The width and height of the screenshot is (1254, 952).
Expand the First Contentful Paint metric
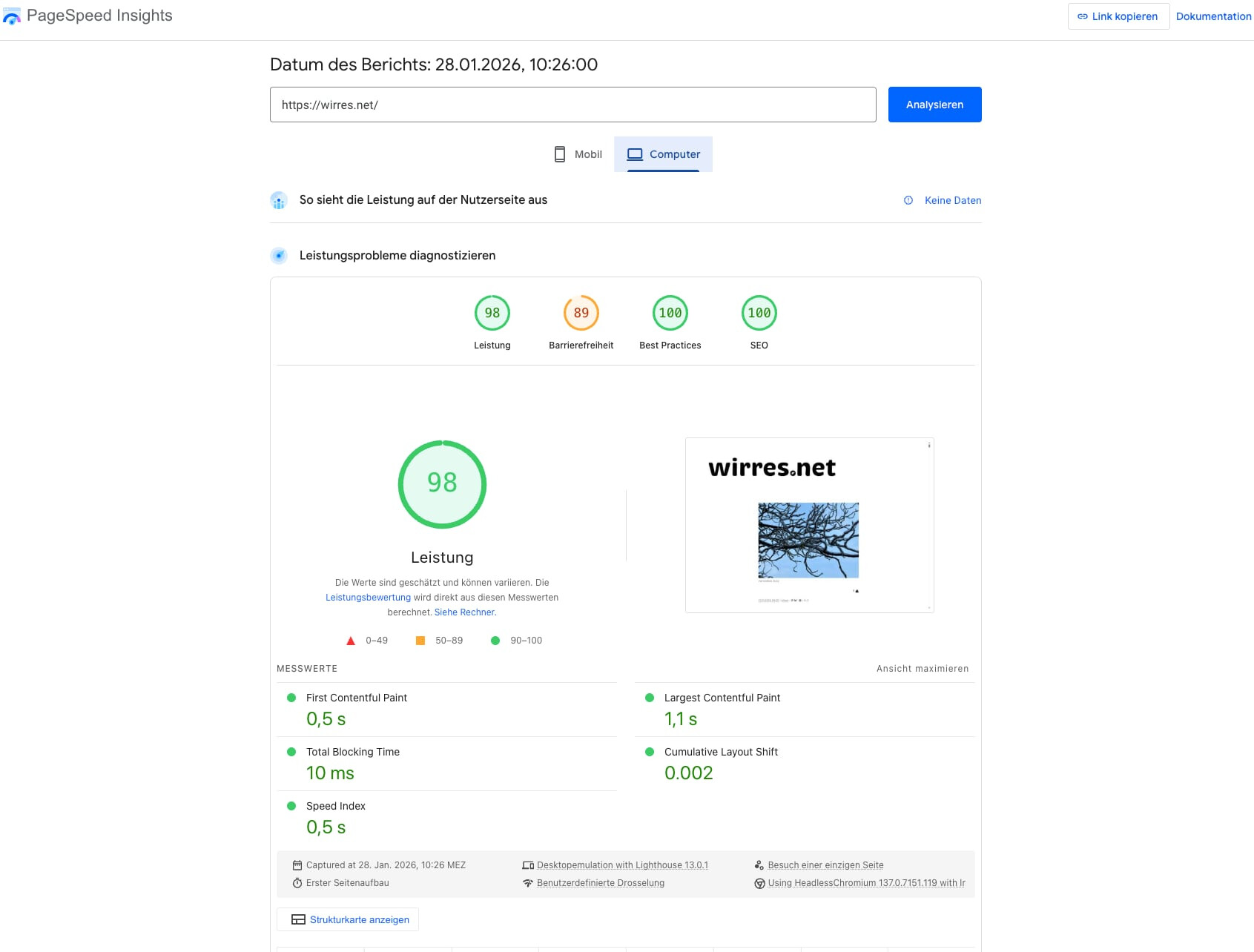pyautogui.click(x=357, y=698)
